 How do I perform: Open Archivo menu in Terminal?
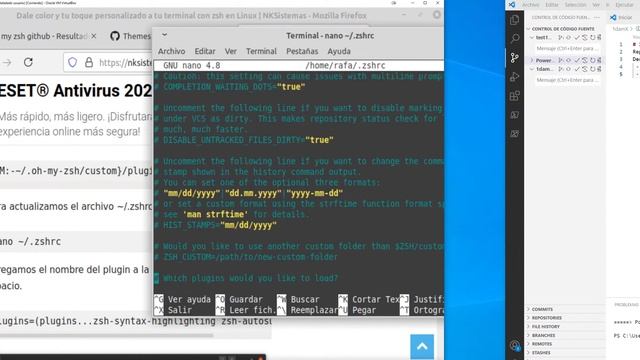point(171,51)
